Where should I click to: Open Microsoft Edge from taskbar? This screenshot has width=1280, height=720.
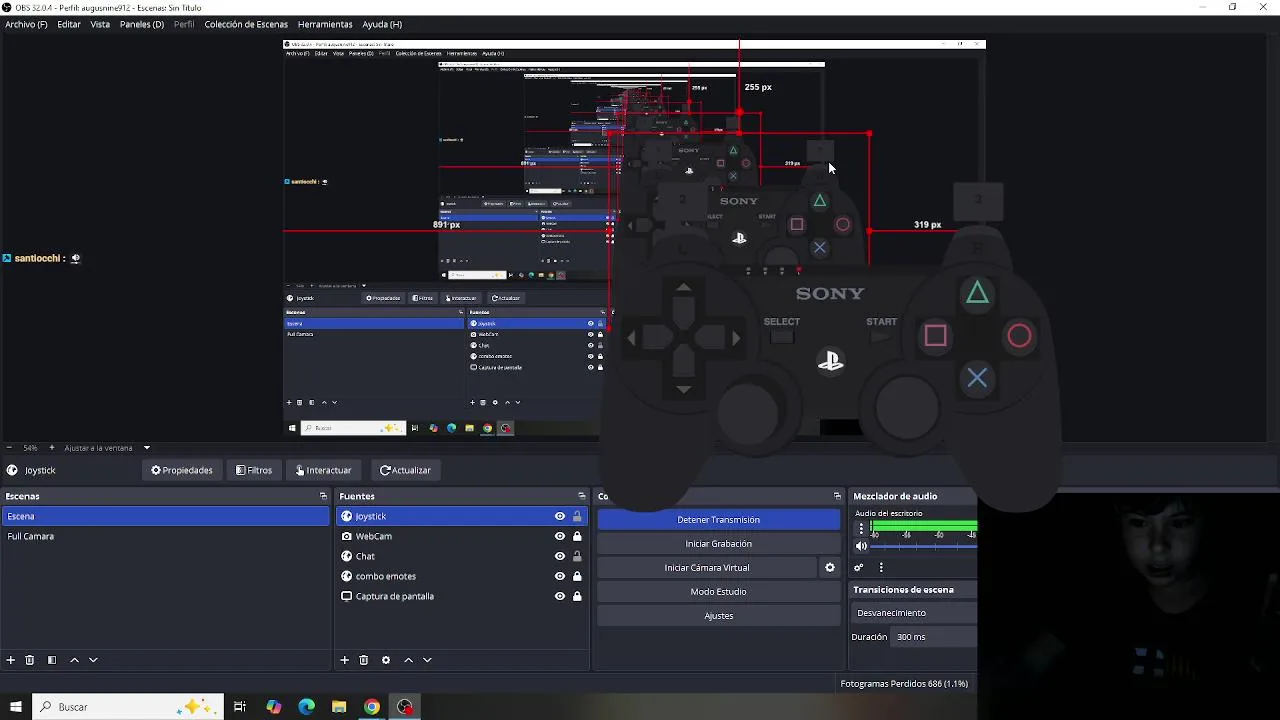[306, 707]
